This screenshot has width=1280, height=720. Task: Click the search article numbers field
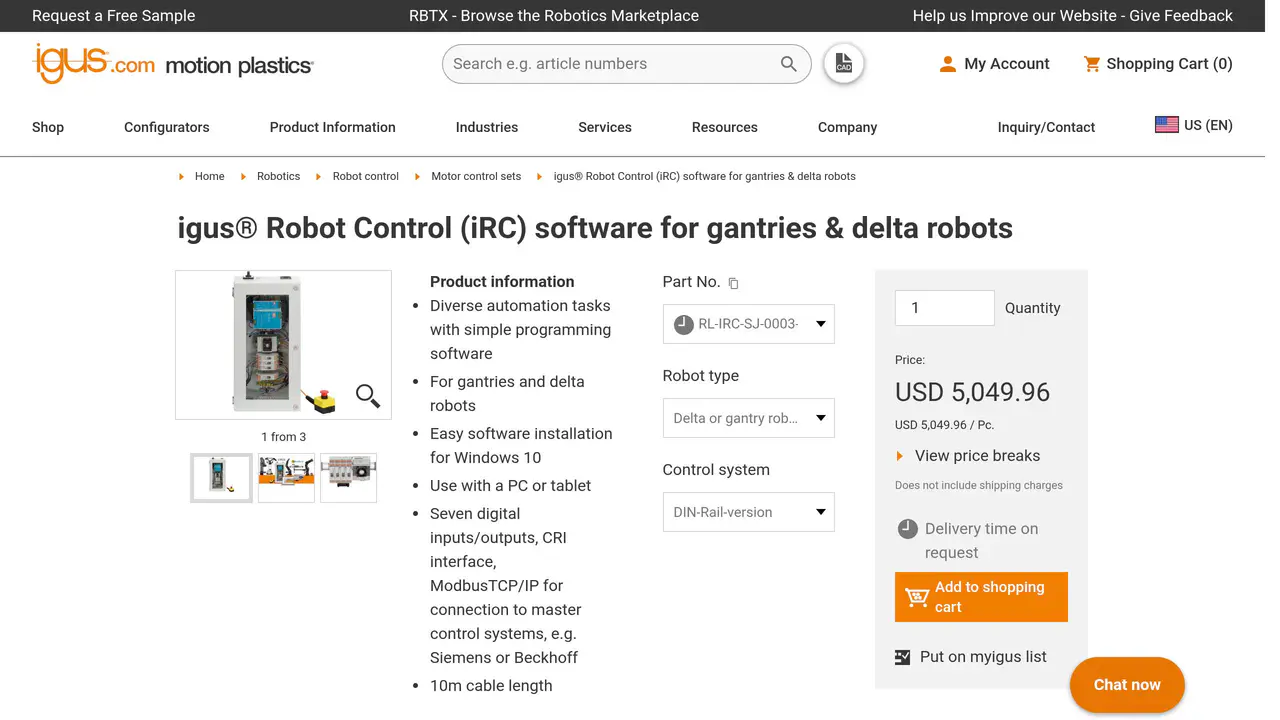tap(612, 64)
